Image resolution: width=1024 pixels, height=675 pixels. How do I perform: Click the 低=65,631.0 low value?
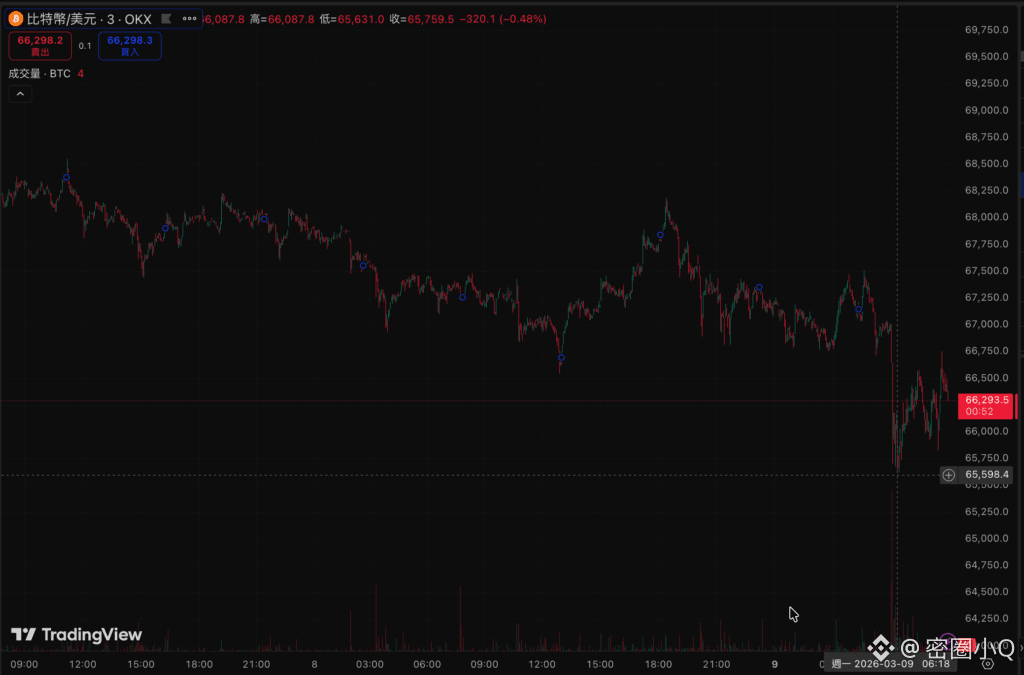(351, 19)
